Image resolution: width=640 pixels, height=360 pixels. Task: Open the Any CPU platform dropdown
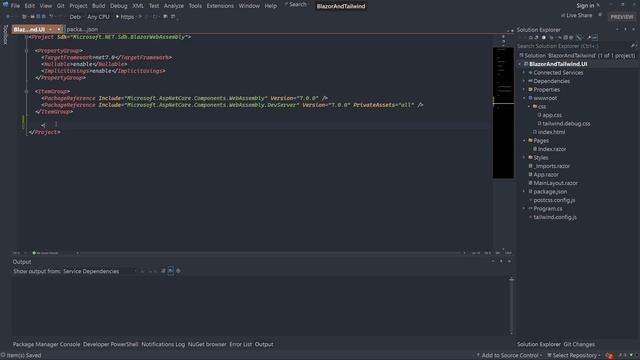pos(98,17)
